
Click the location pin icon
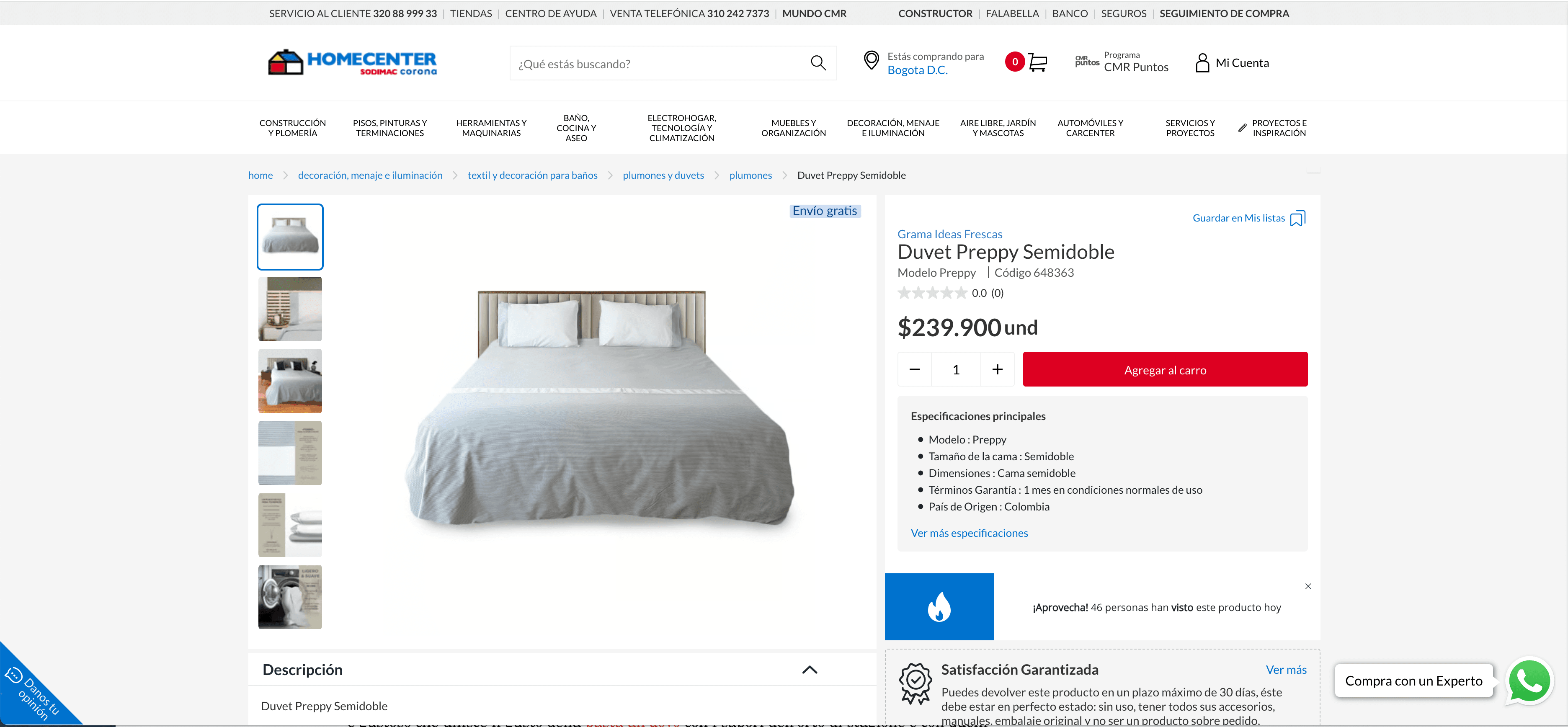tap(871, 60)
